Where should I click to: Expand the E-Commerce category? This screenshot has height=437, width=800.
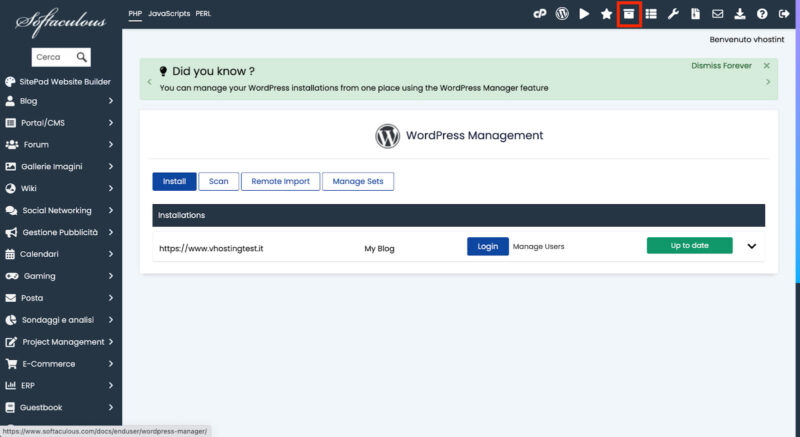60,364
